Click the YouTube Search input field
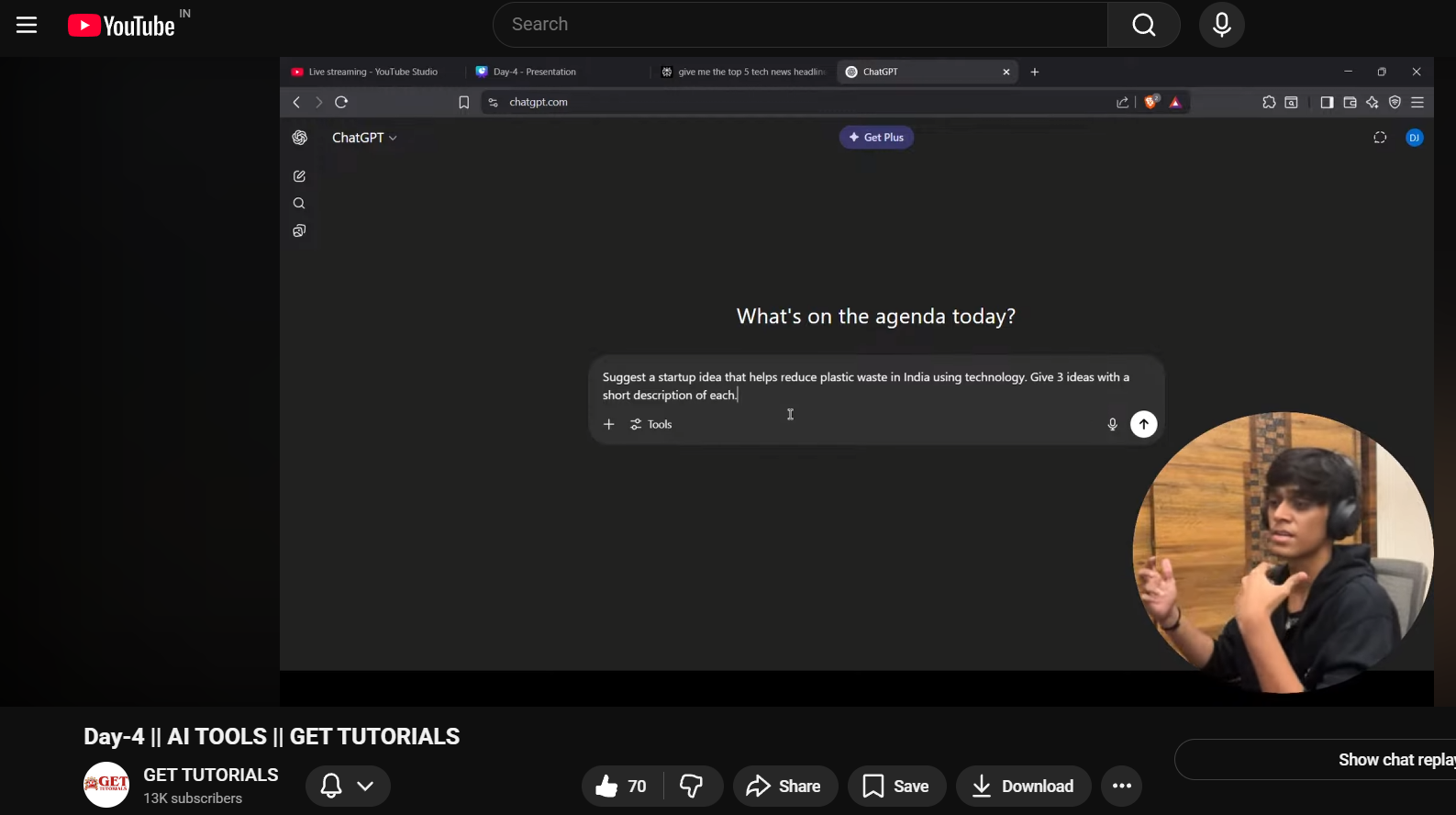The width and height of the screenshot is (1456, 815). tap(800, 25)
